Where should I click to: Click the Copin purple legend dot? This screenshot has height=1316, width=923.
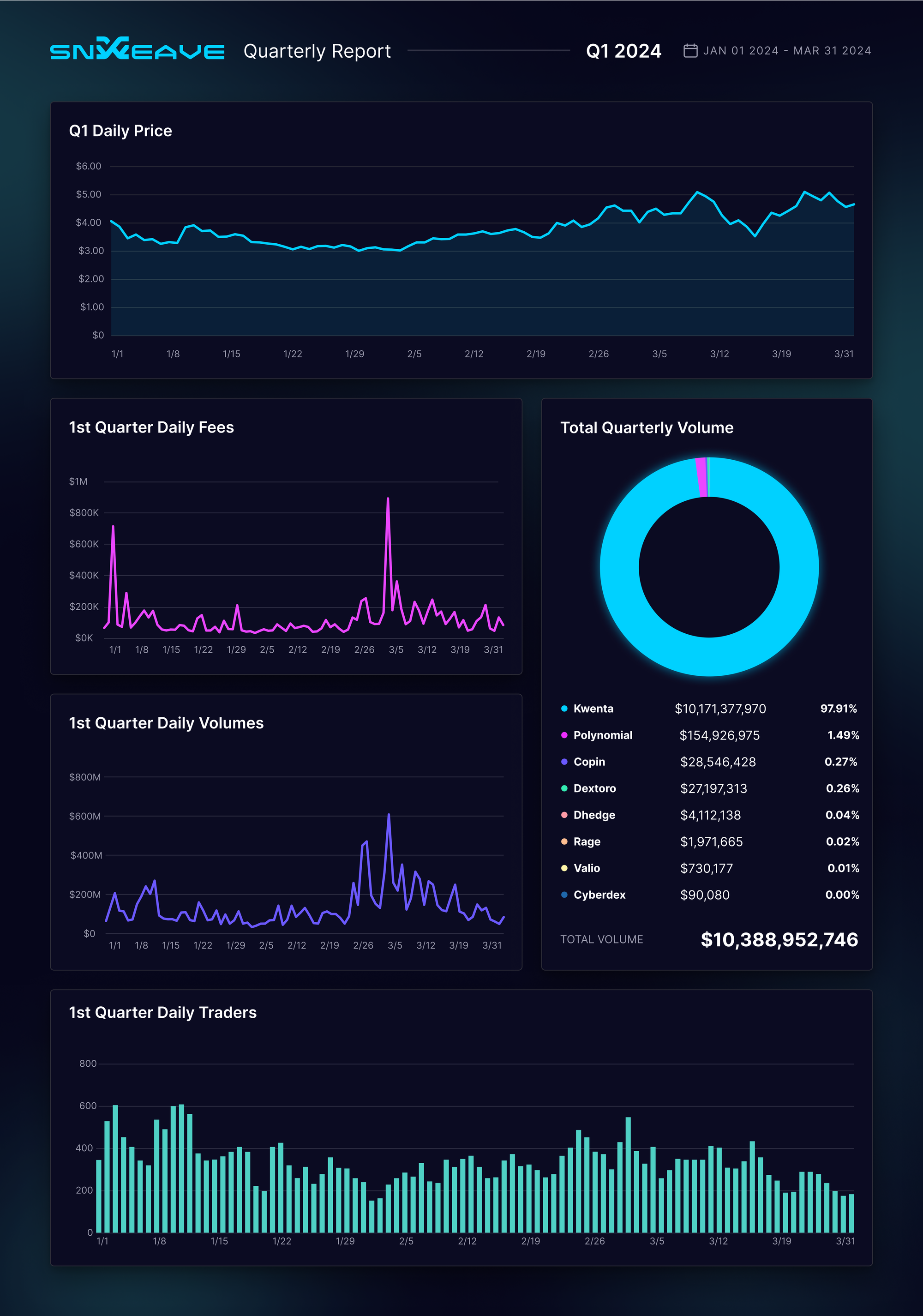click(564, 762)
